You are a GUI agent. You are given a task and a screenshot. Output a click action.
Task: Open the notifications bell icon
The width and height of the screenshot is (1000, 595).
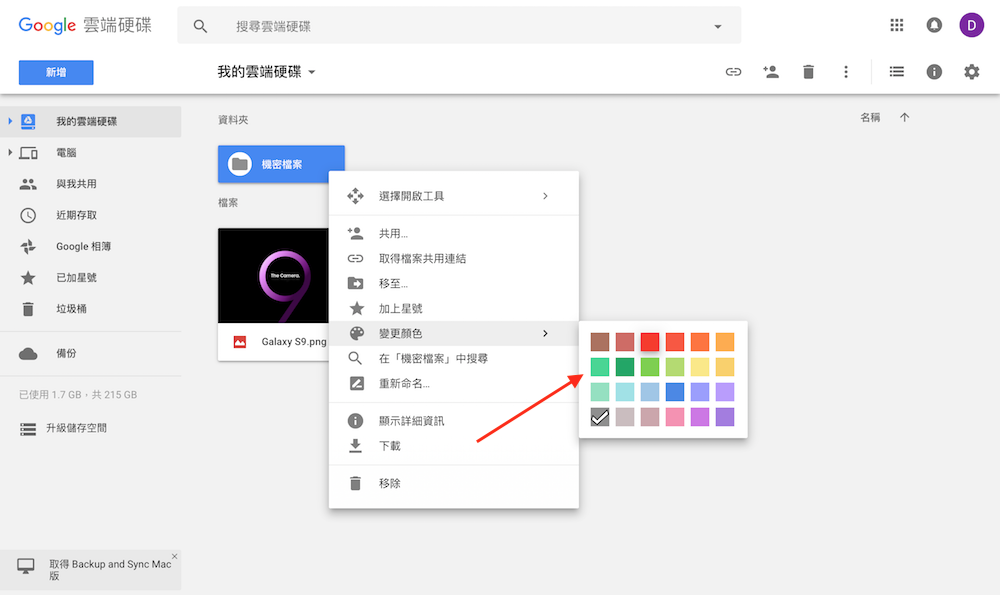(933, 24)
